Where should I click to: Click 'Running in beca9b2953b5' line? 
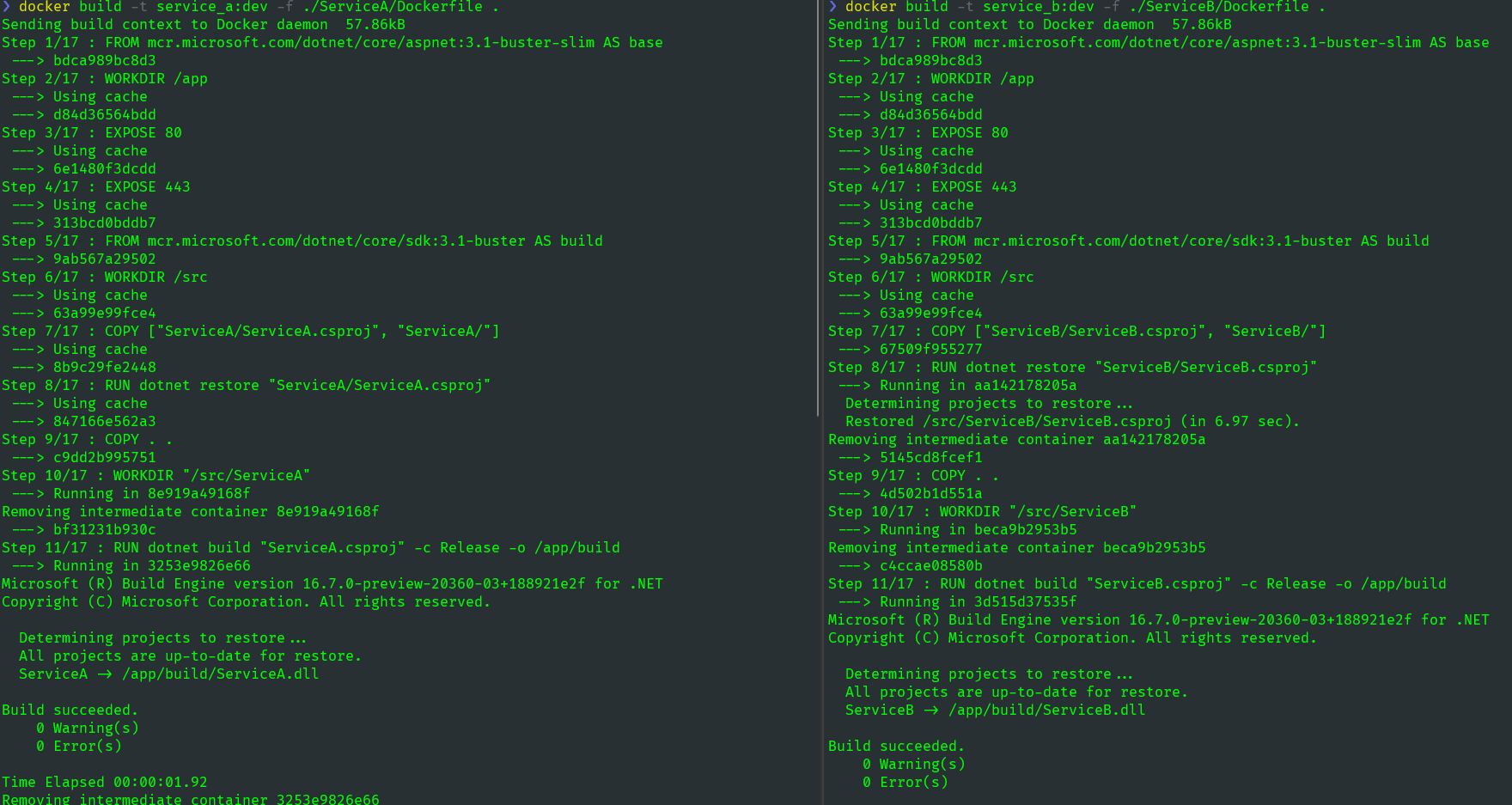(957, 530)
